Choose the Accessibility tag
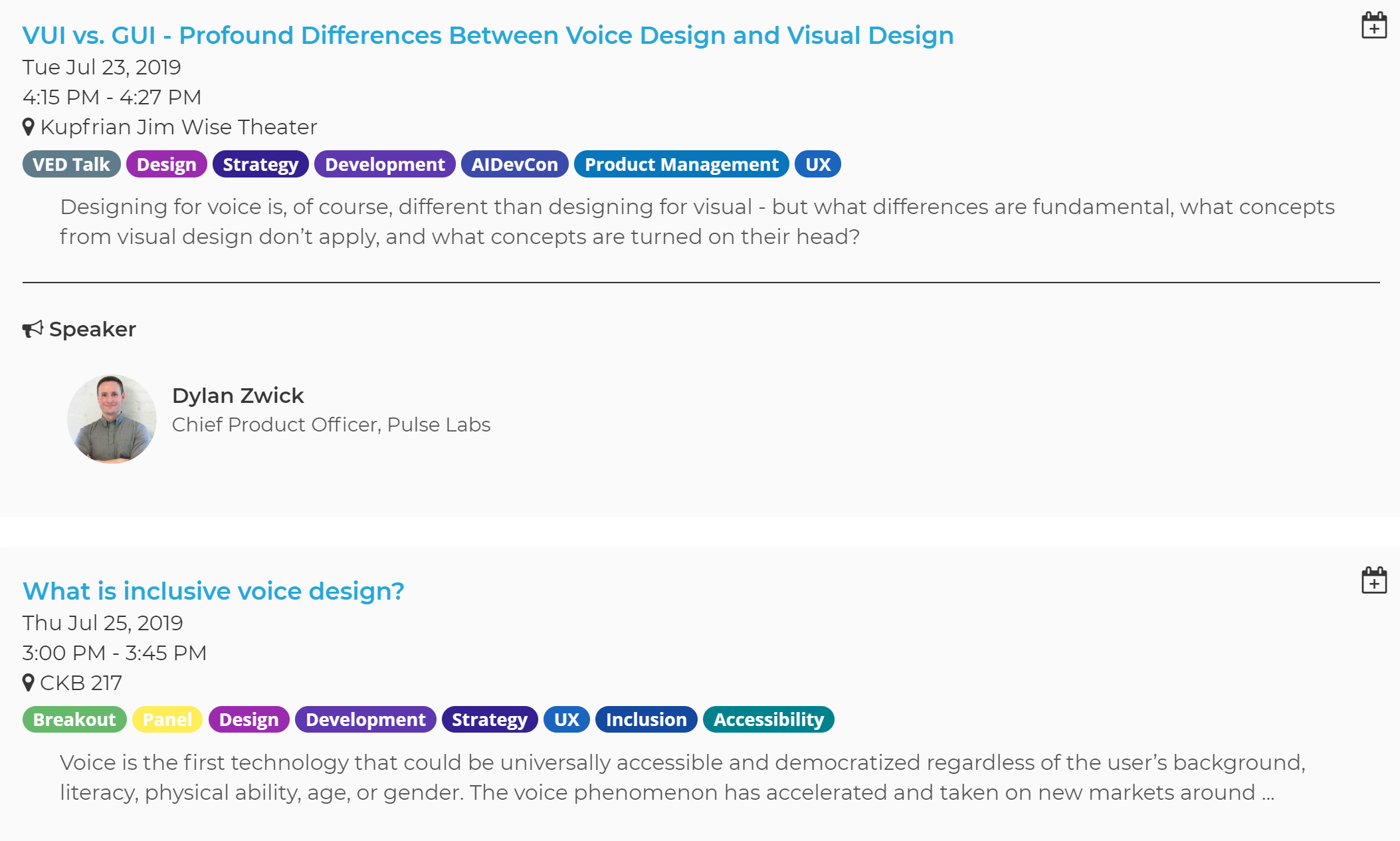The width and height of the screenshot is (1400, 841). (768, 719)
